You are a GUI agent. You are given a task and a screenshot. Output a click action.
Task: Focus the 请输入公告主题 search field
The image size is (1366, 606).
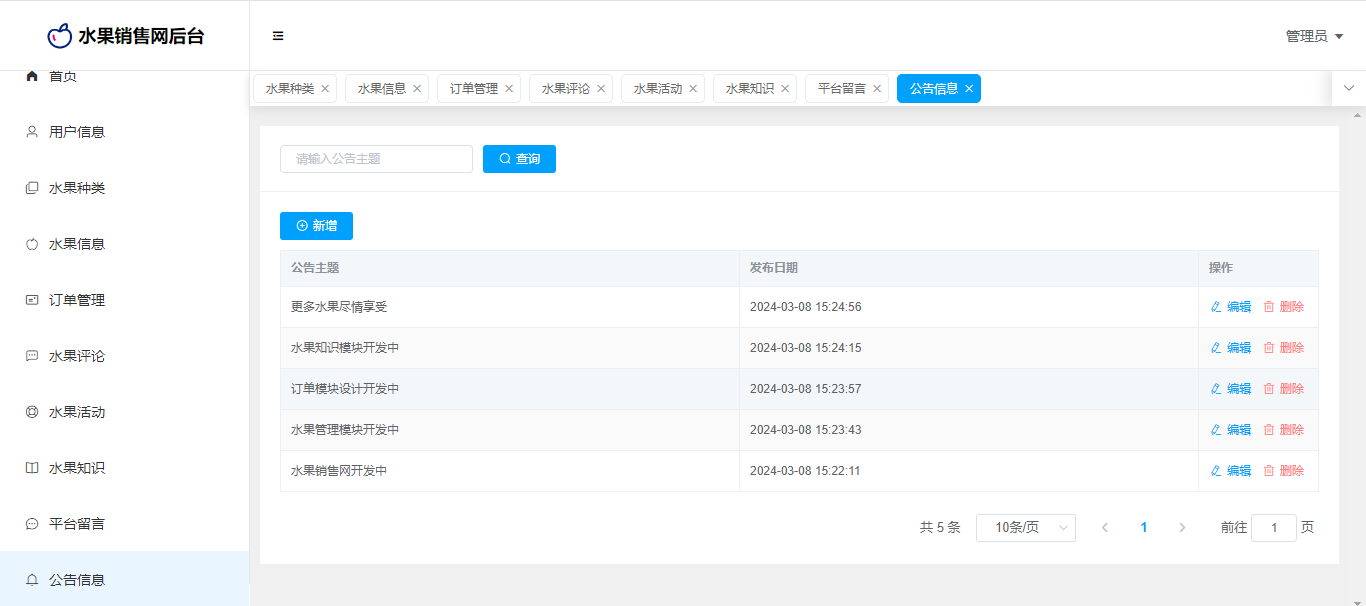(x=376, y=159)
